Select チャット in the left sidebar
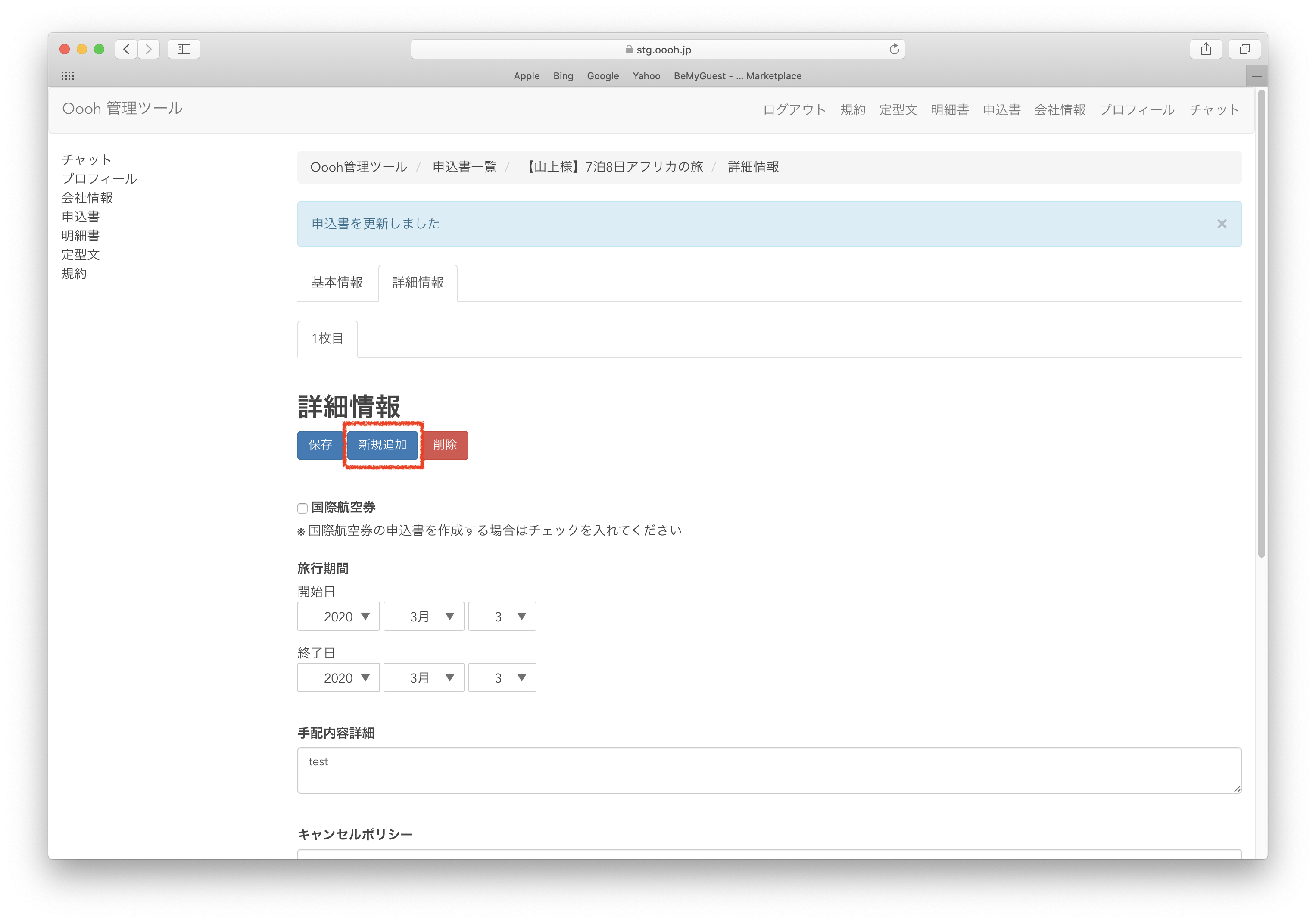The width and height of the screenshot is (1316, 923). [x=87, y=160]
